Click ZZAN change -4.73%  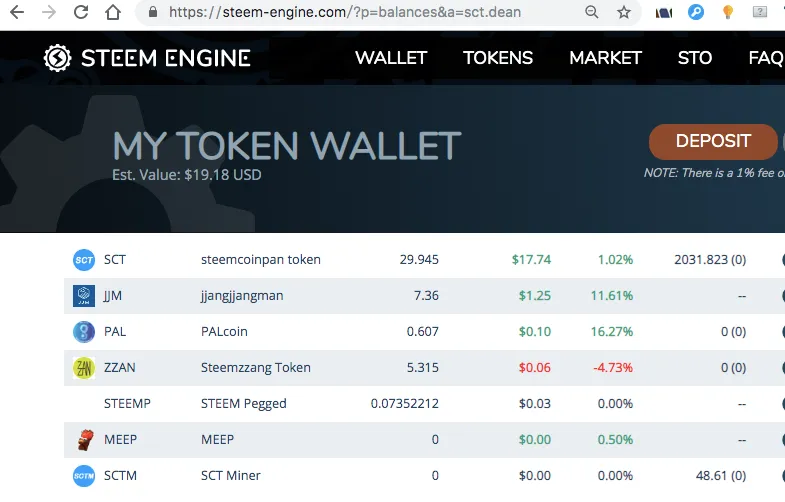coord(613,368)
